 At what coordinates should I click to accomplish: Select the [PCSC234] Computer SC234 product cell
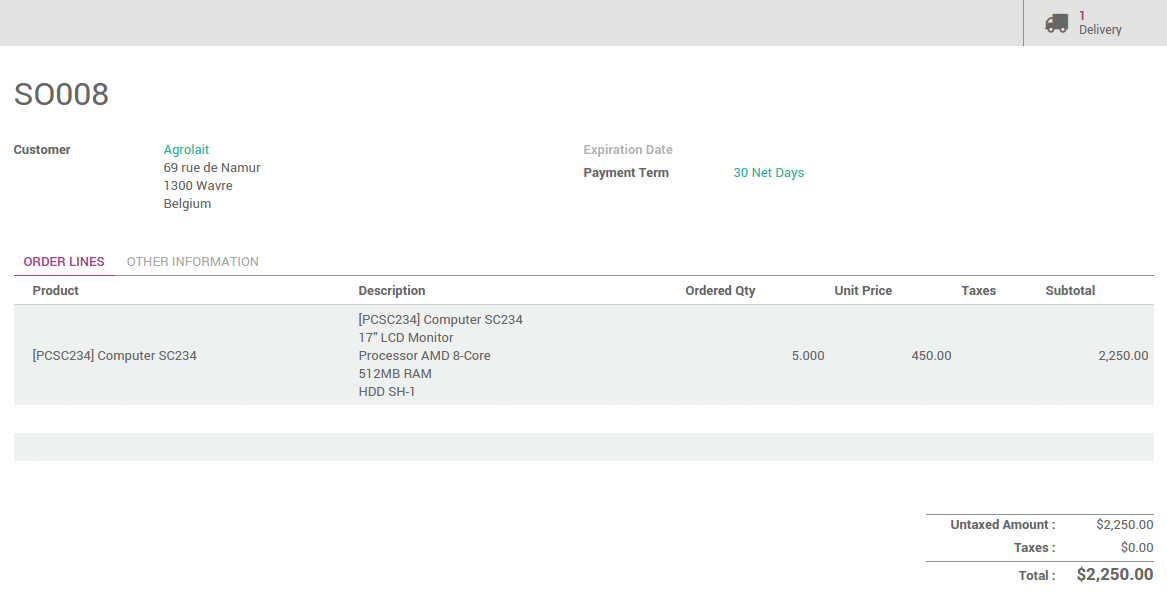pos(115,355)
